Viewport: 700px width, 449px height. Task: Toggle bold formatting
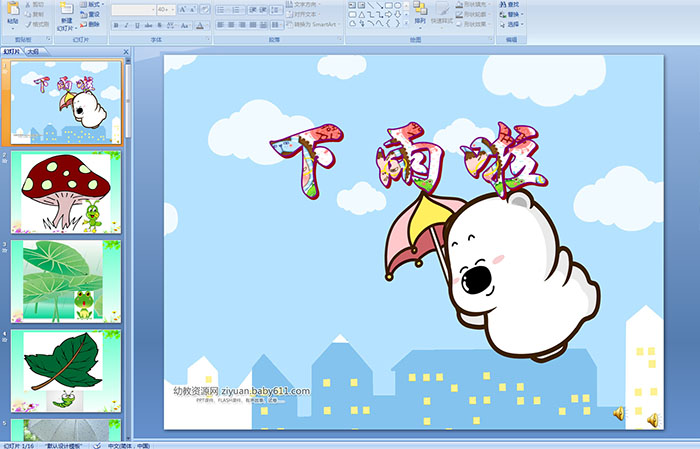point(116,25)
